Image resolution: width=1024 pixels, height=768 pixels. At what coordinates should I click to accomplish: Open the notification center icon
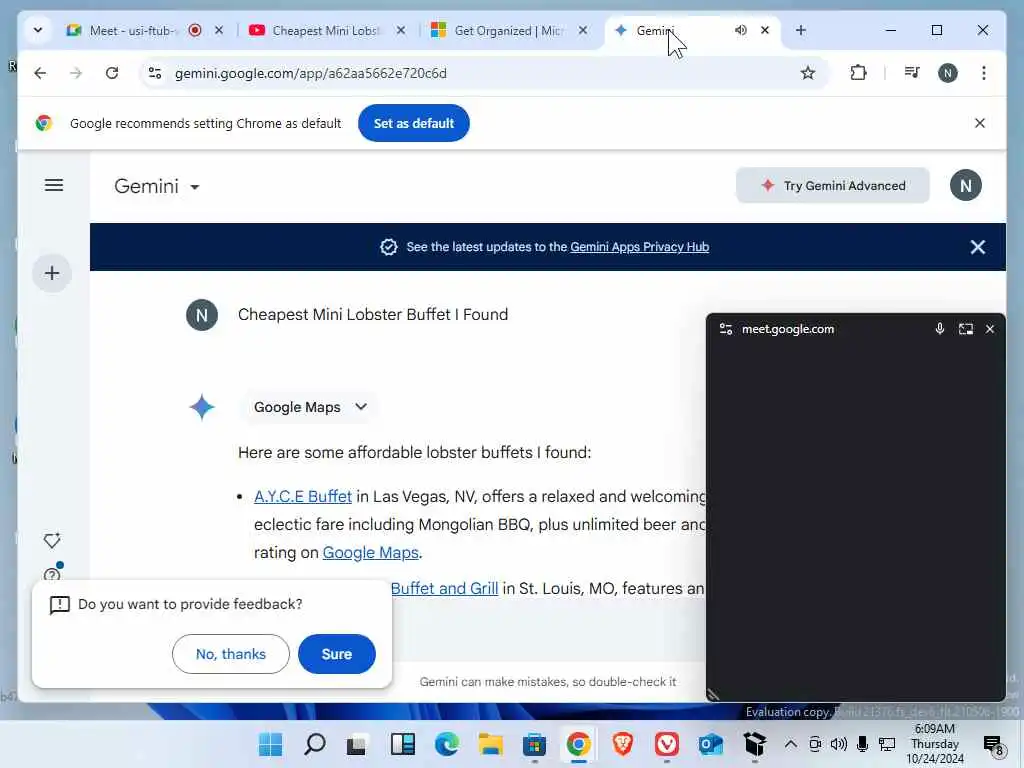click(x=993, y=745)
